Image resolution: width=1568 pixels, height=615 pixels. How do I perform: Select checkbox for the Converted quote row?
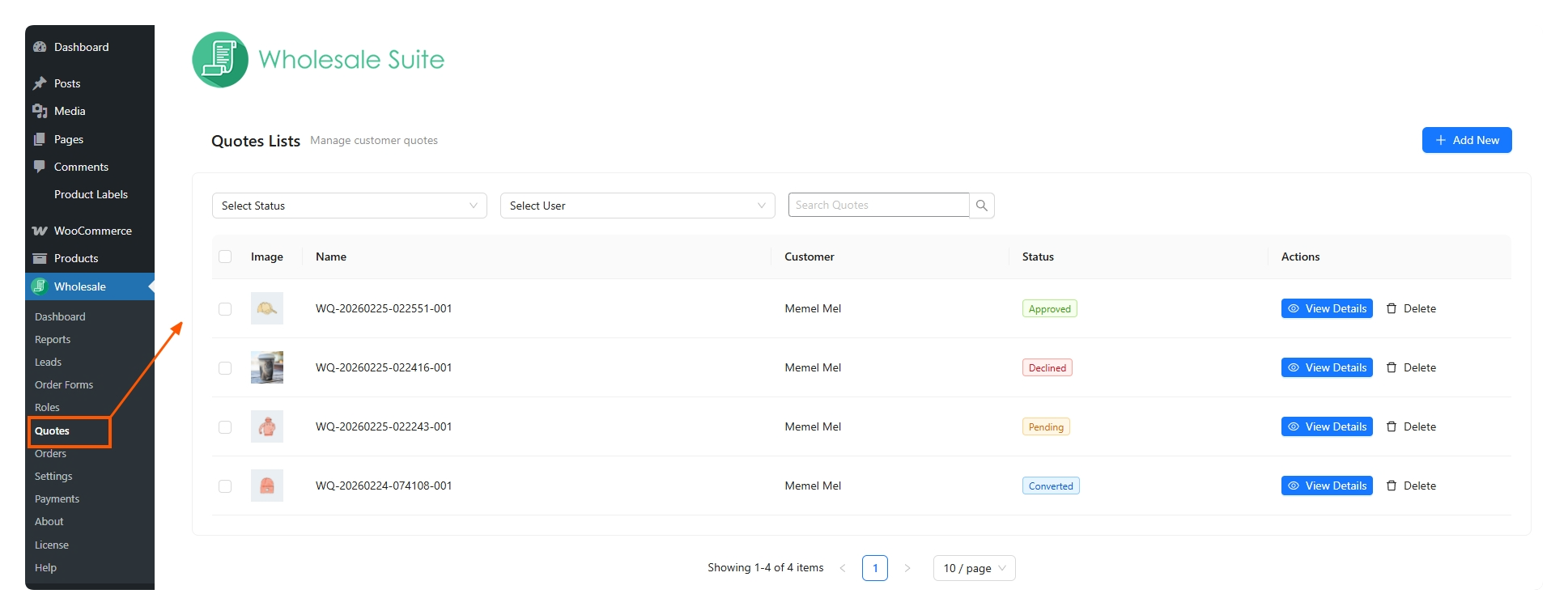tap(225, 486)
